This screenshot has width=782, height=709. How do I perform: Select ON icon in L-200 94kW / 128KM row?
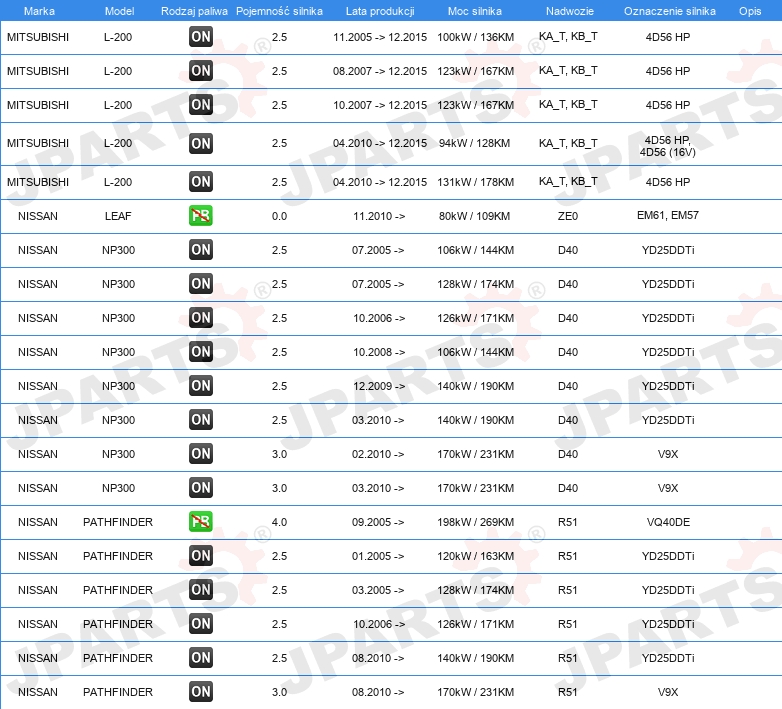click(x=200, y=144)
